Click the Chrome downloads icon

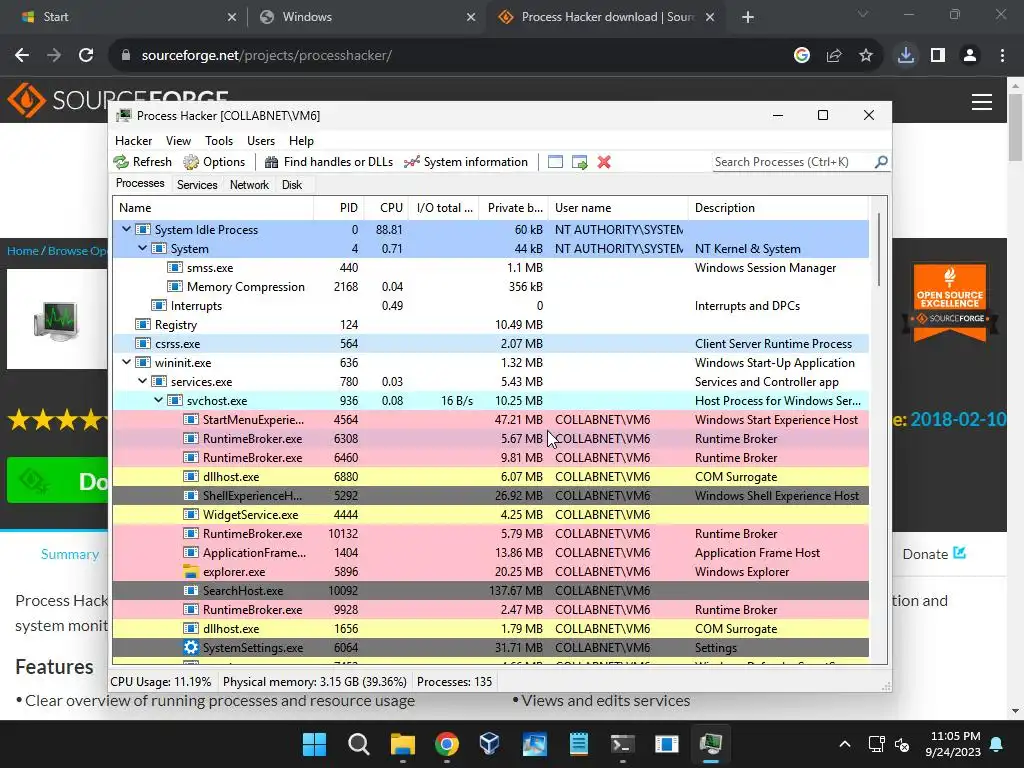(x=906, y=56)
